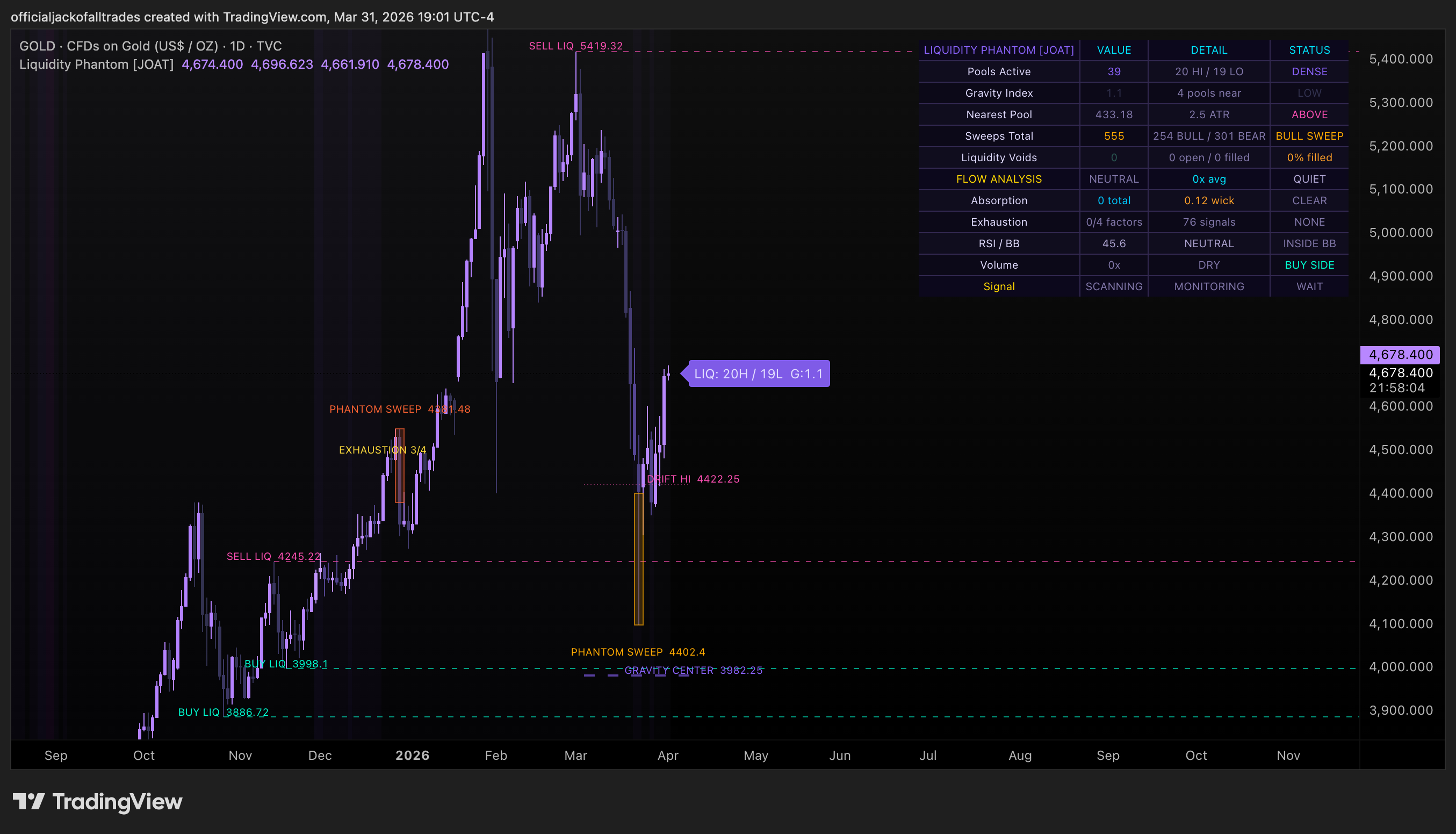
Task: Click the BUY LIQ 3998.1 label
Action: pos(286,664)
